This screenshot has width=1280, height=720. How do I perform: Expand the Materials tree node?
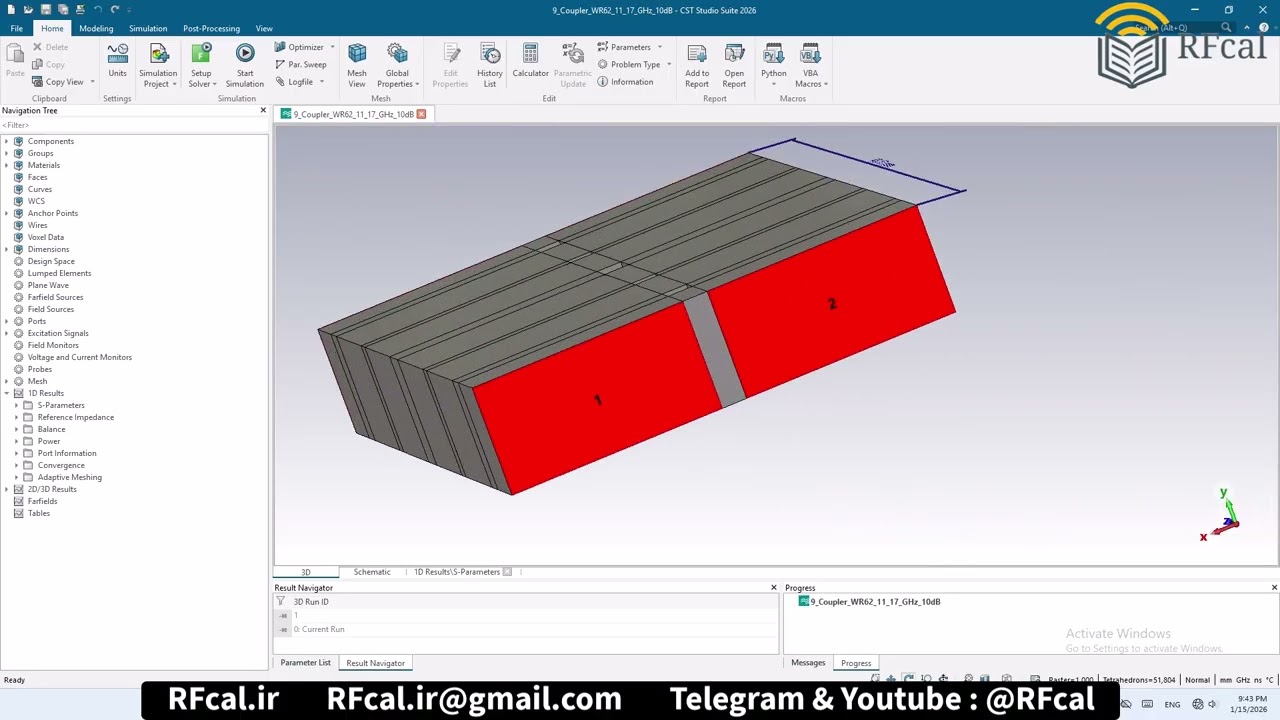pyautogui.click(x=7, y=165)
